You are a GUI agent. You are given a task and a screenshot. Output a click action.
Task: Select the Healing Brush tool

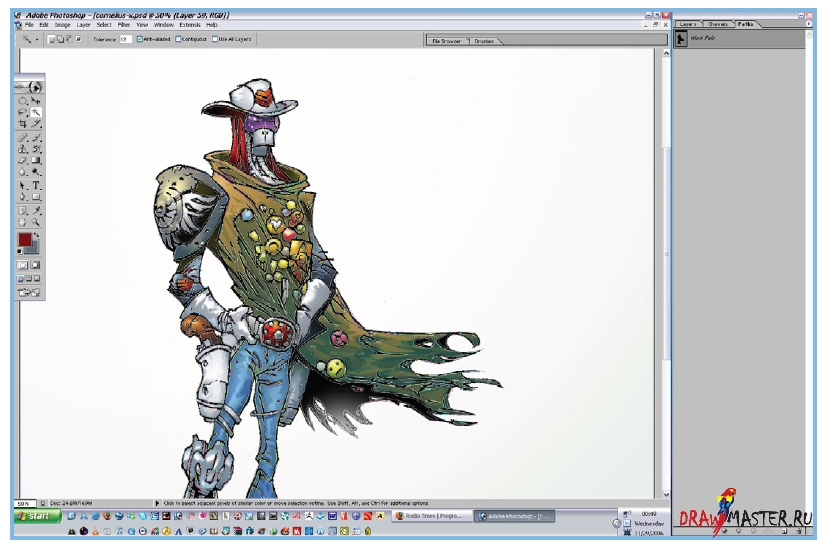(x=23, y=138)
